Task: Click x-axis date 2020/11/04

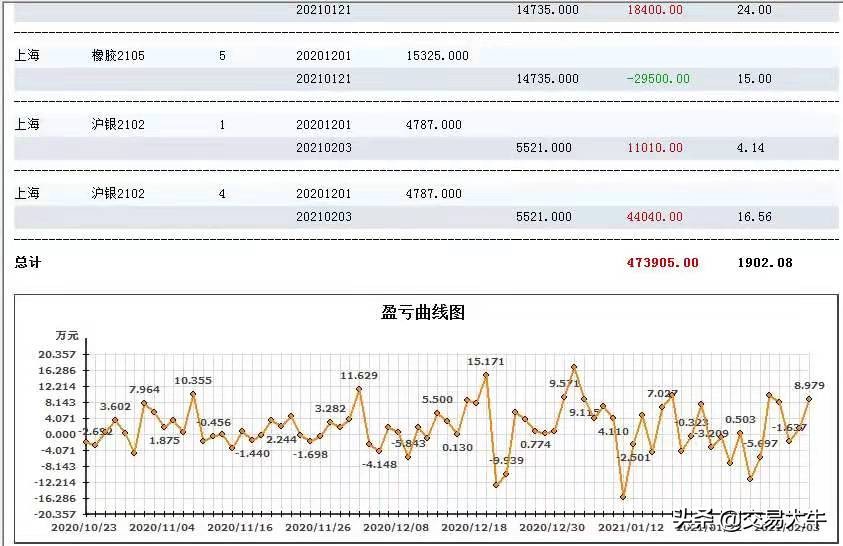Action: [162, 528]
